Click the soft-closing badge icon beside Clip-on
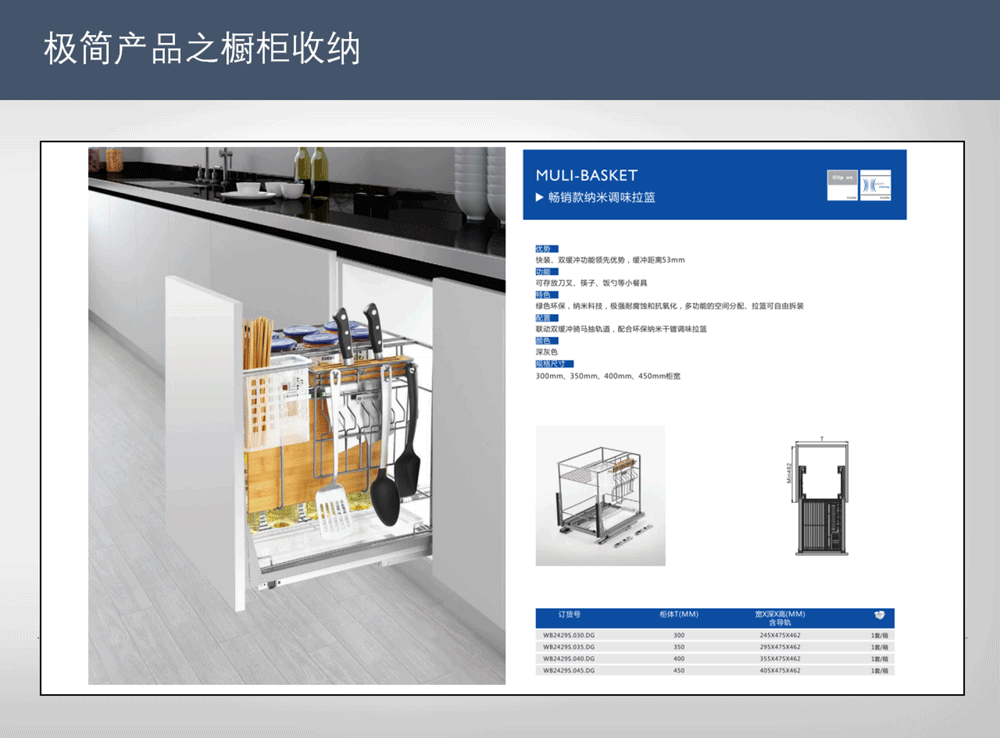The height and width of the screenshot is (738, 1000). click(x=876, y=185)
